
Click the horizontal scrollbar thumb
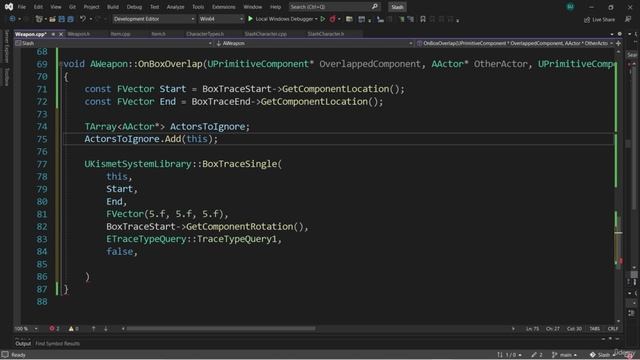tap(221, 329)
